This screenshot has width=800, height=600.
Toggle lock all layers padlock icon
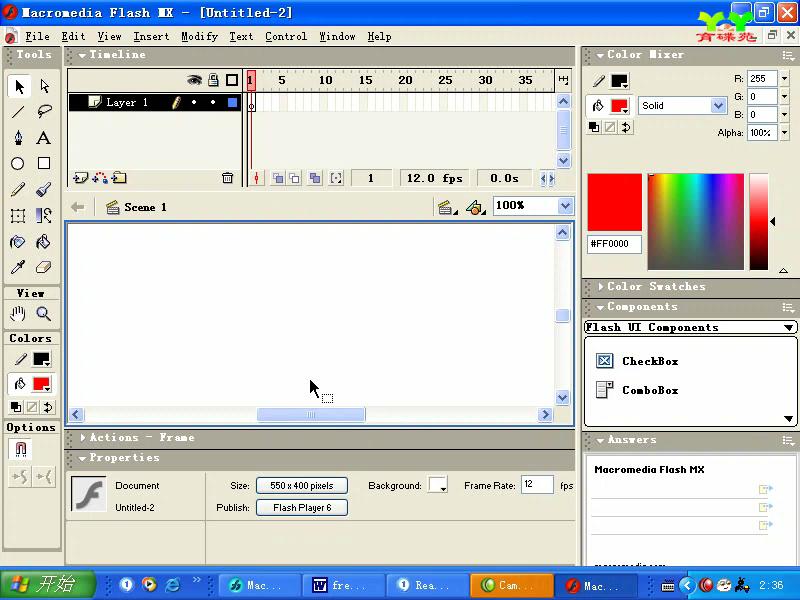pos(213,80)
